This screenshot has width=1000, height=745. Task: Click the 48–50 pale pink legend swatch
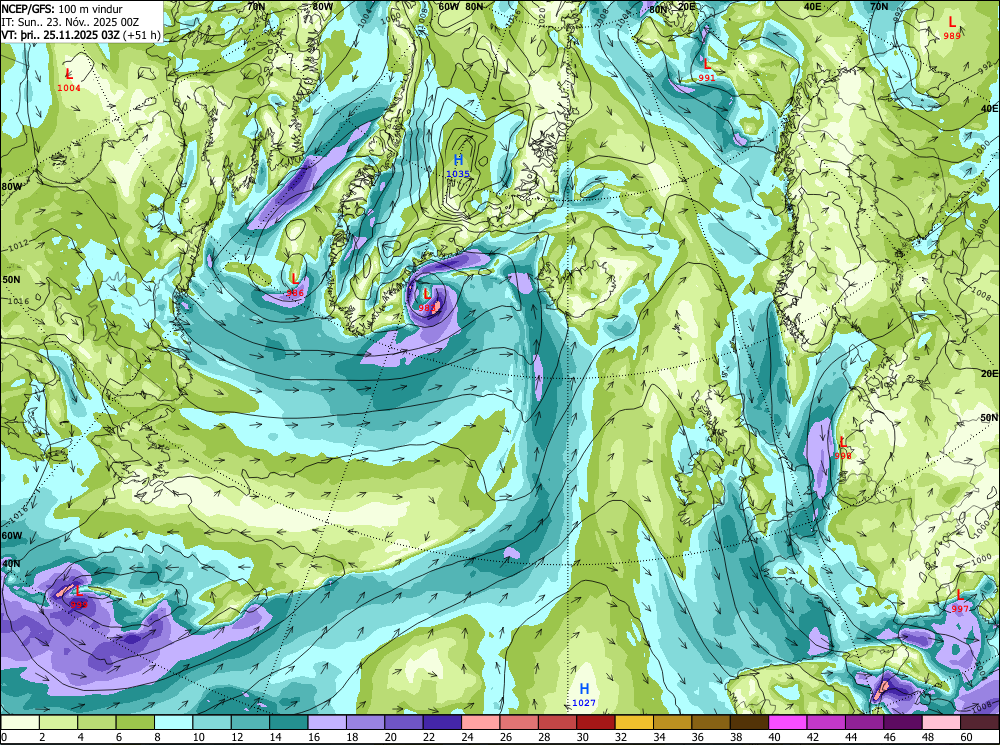pos(941,722)
